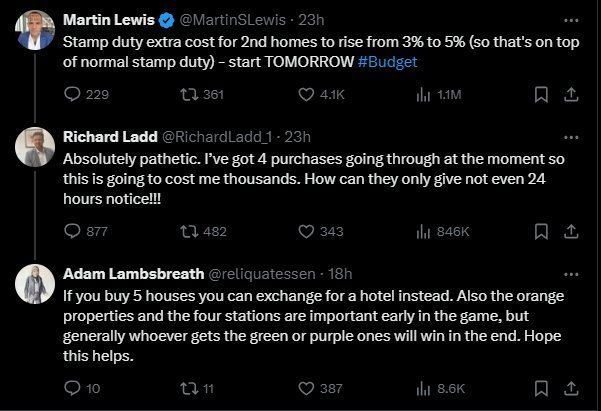Share Adam Lambsbreath's tweet via share icon
This screenshot has width=601, height=411.
tap(571, 388)
